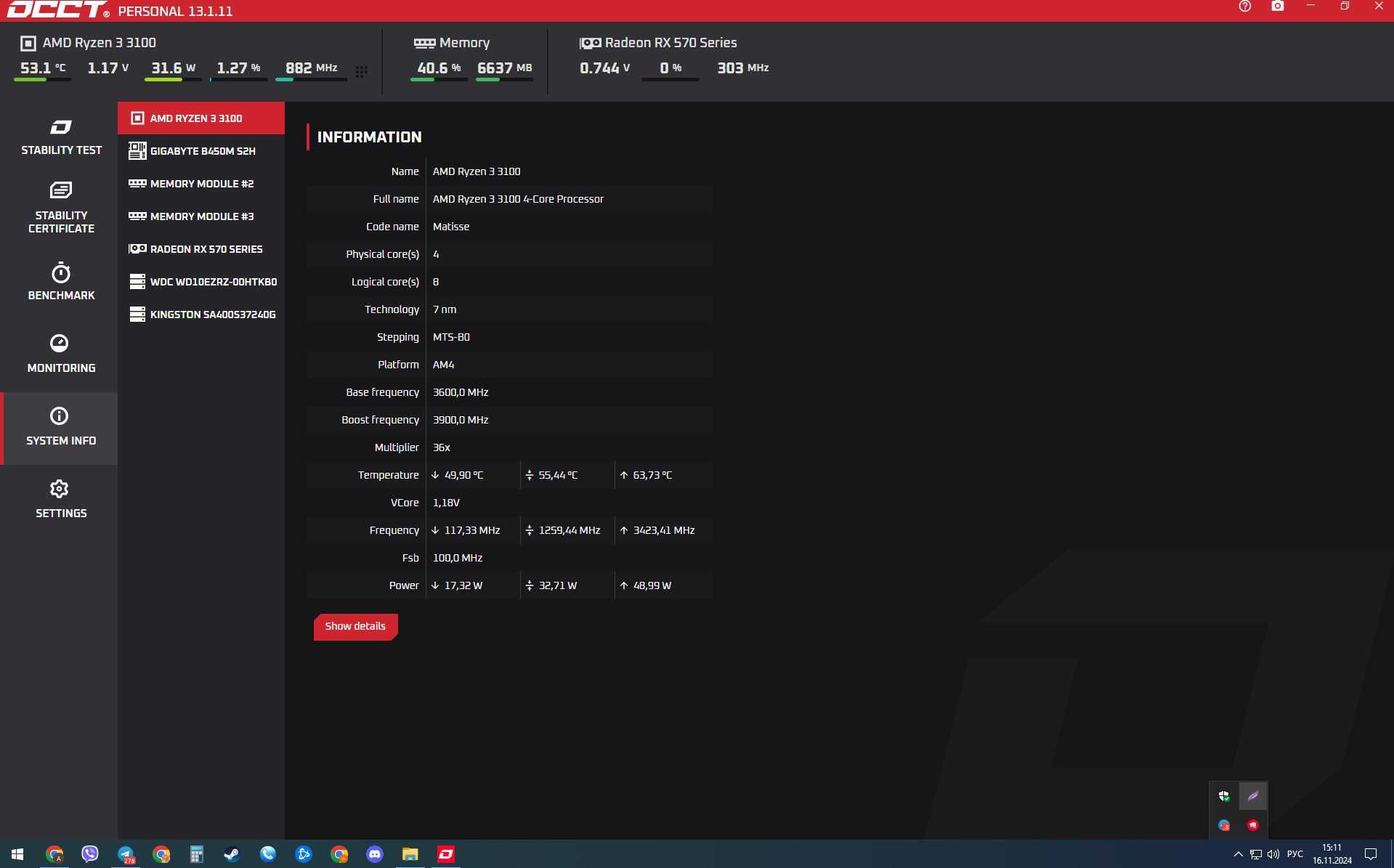
Task: Open the Benchmark stopwatch section
Action: tap(61, 282)
